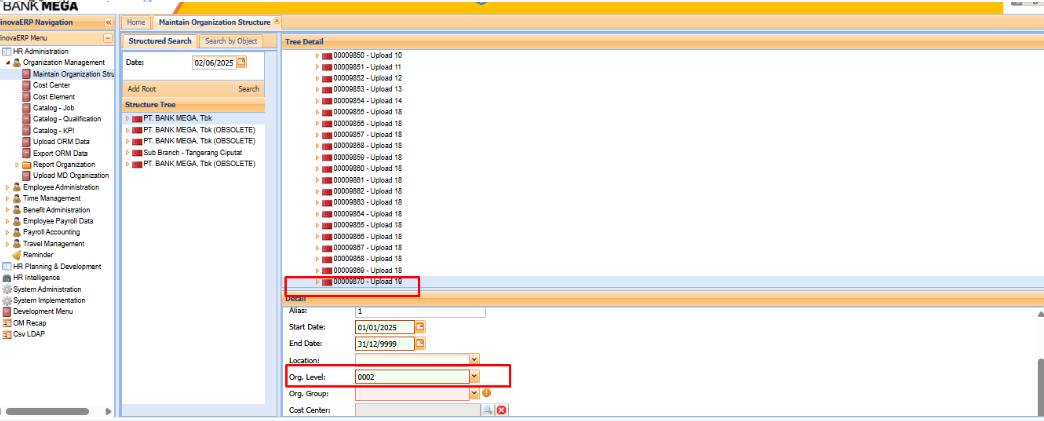
Task: Click the Catalog - Job menu icon
Action: (27, 108)
